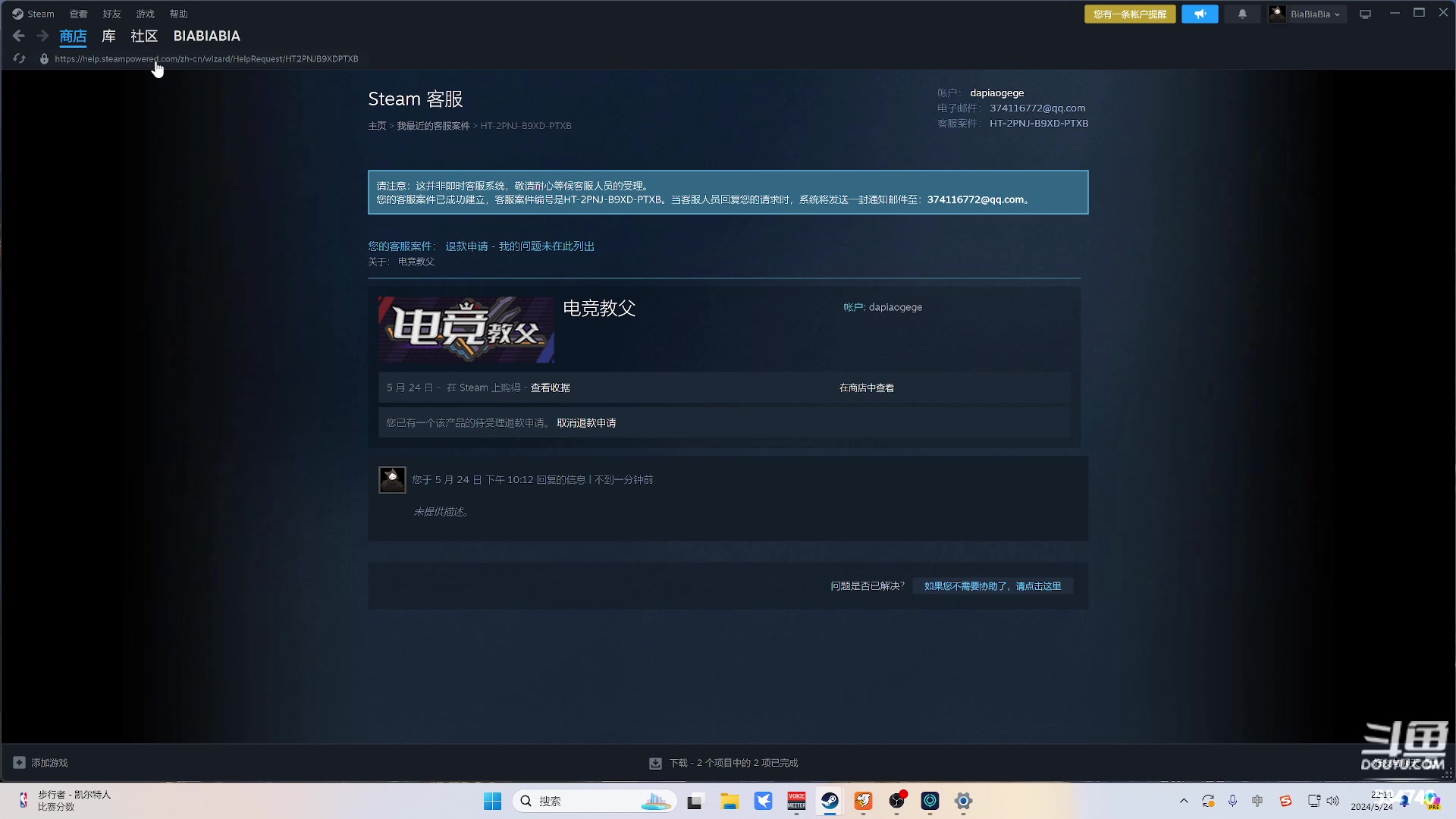
Task: Click the Sogou S icon in tray
Action: pos(1285,801)
